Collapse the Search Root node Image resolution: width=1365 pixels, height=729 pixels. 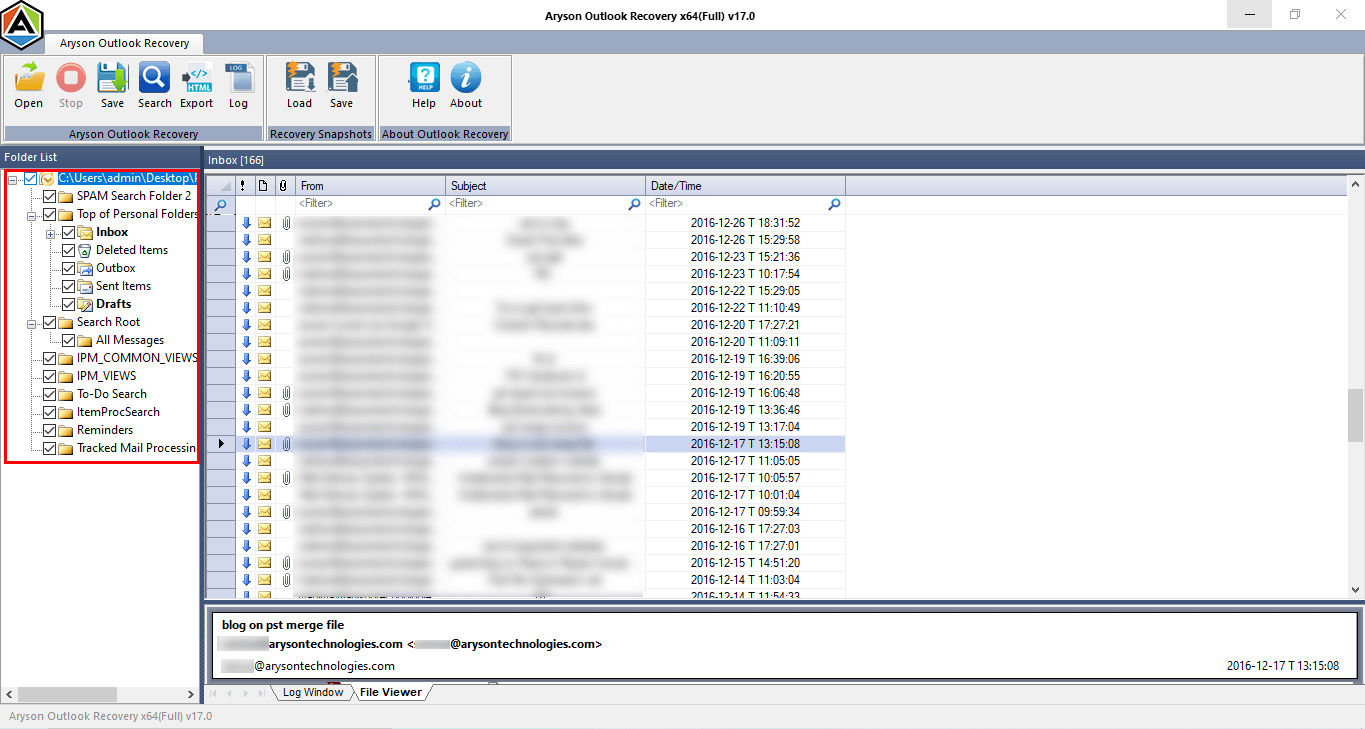click(x=32, y=322)
